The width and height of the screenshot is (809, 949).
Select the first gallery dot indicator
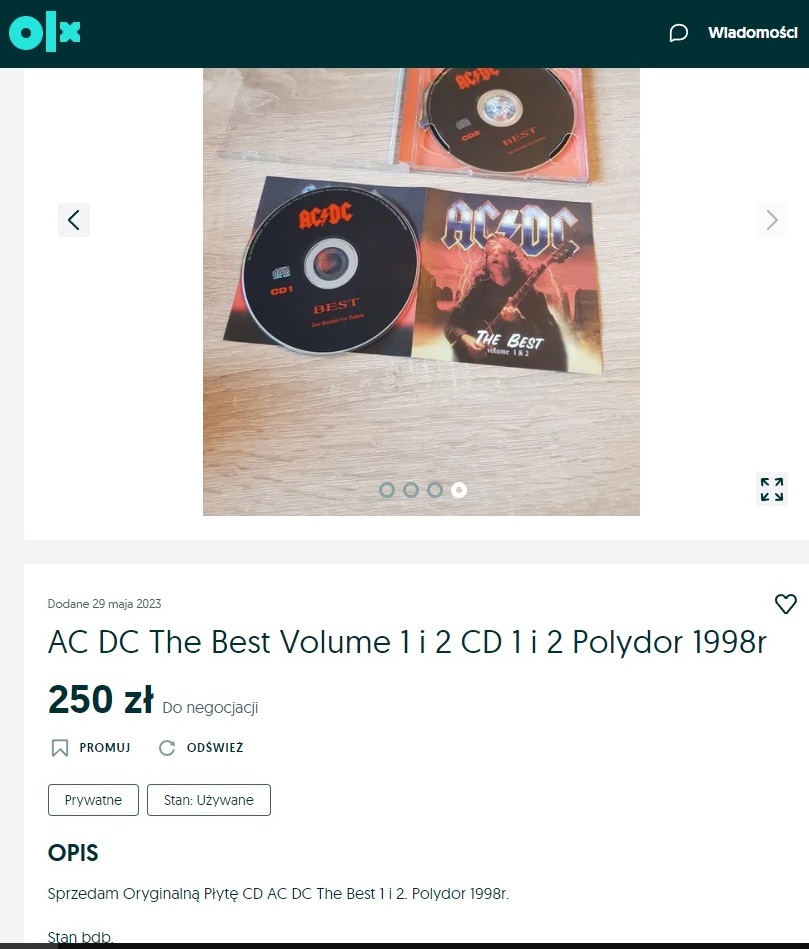(x=387, y=490)
